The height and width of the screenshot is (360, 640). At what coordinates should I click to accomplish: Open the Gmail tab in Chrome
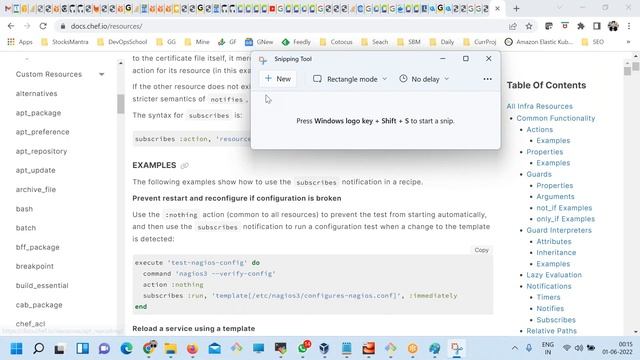coord(8,8)
